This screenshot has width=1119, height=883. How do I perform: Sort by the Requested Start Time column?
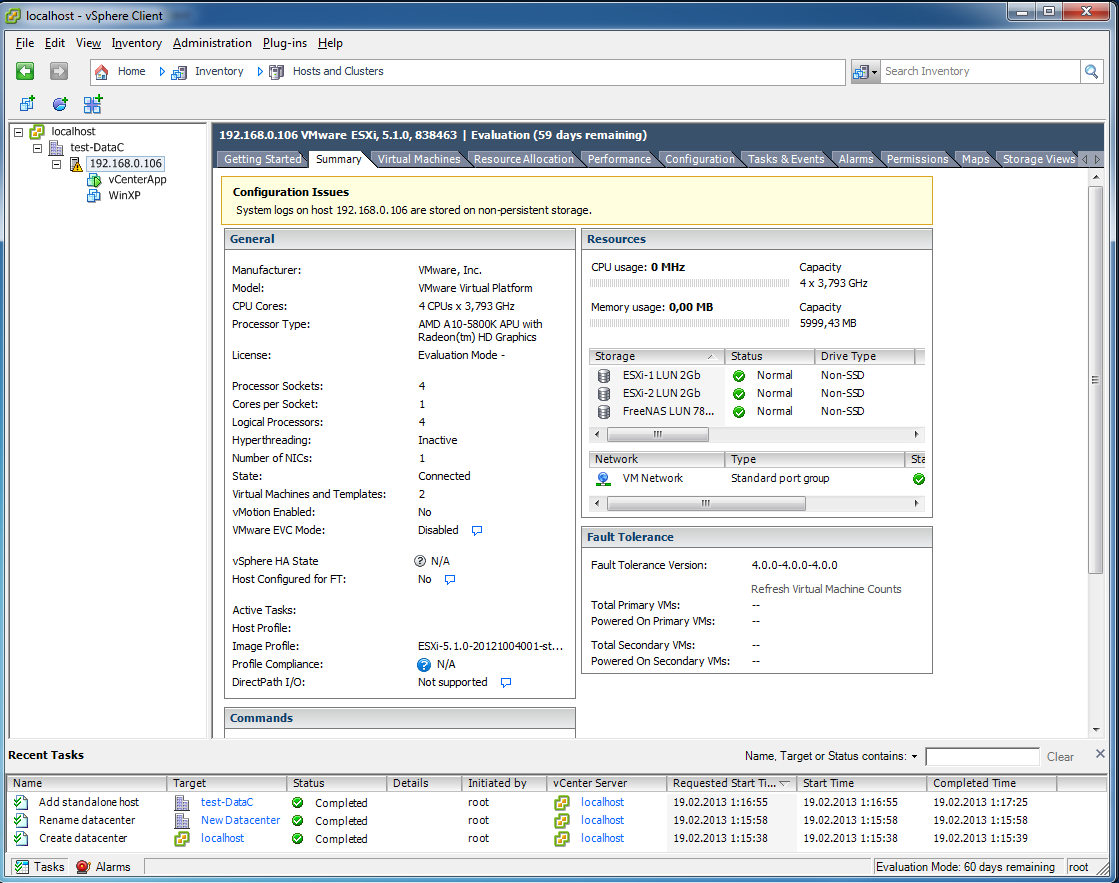[731, 783]
